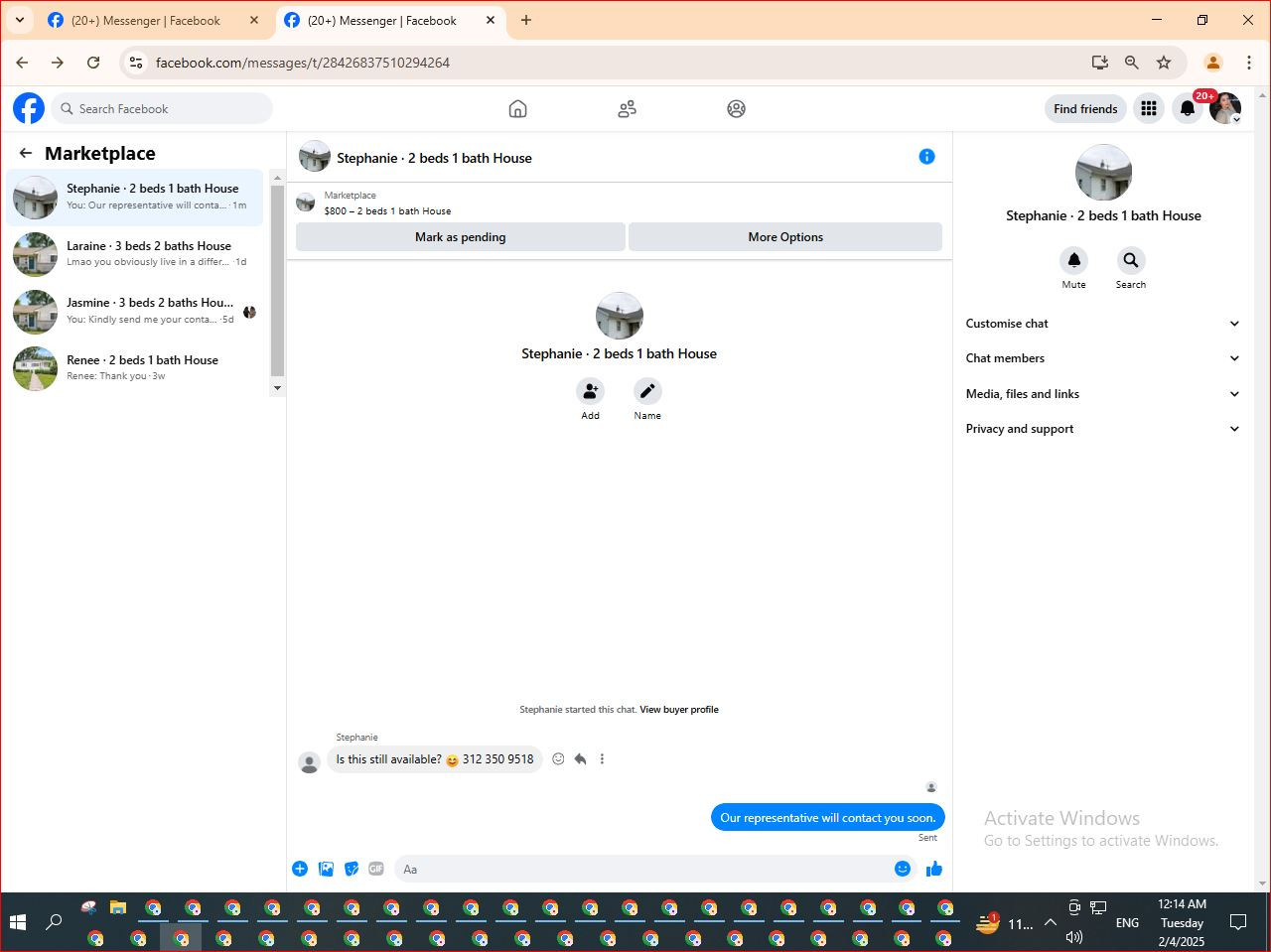This screenshot has height=952, width=1271.
Task: Reload the page in Chrome
Action: 93,63
